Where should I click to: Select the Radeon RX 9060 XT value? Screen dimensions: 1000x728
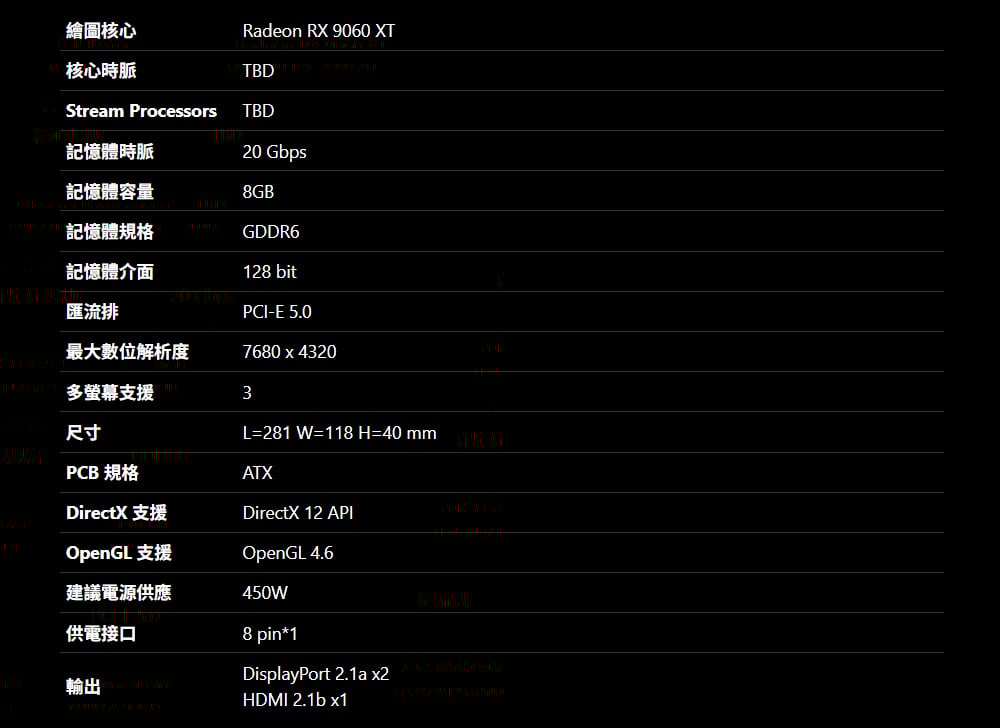[x=318, y=31]
